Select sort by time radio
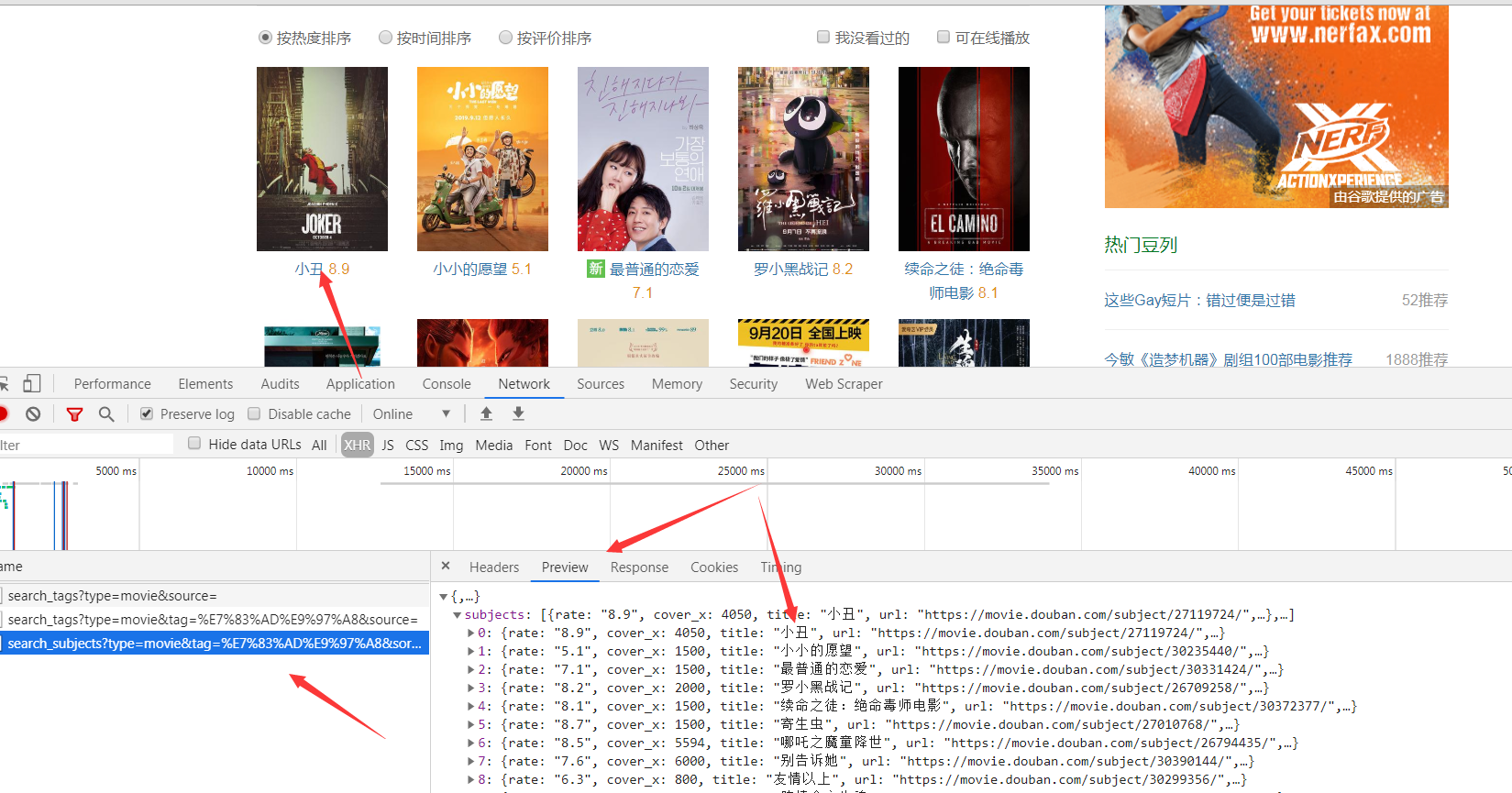 click(385, 38)
